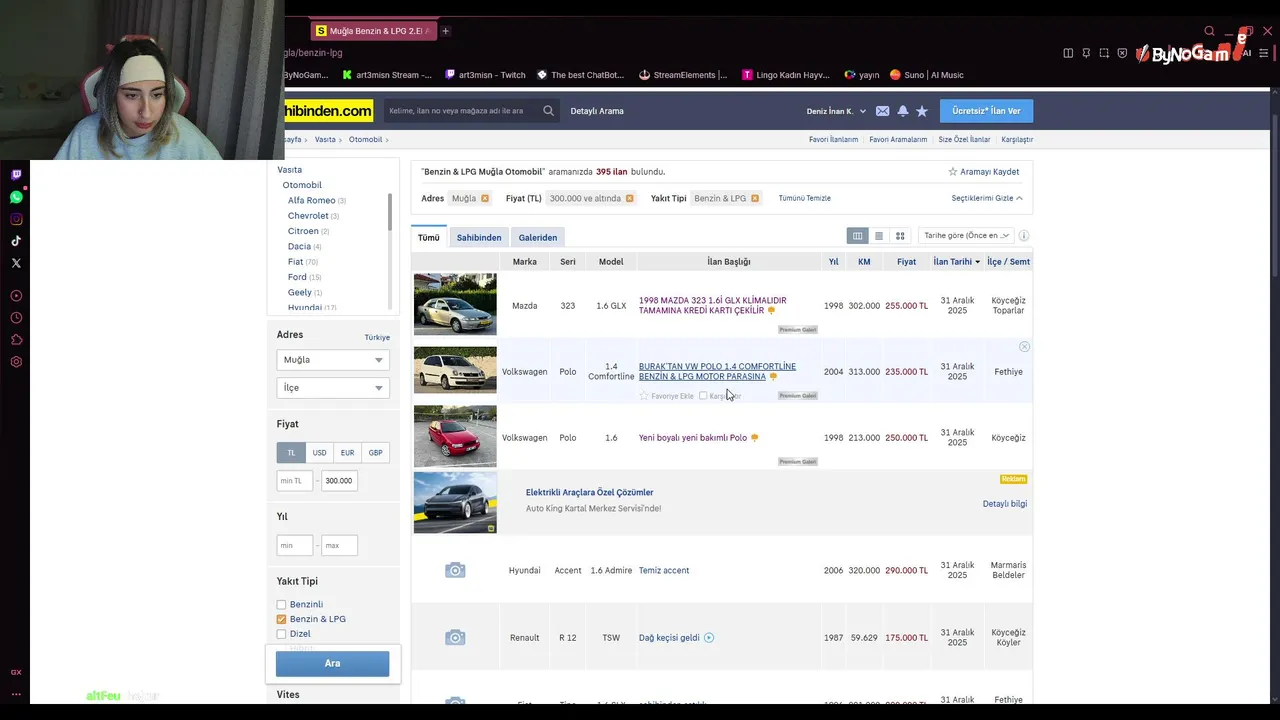Open TikTok in the browser sidebar

(x=16, y=241)
